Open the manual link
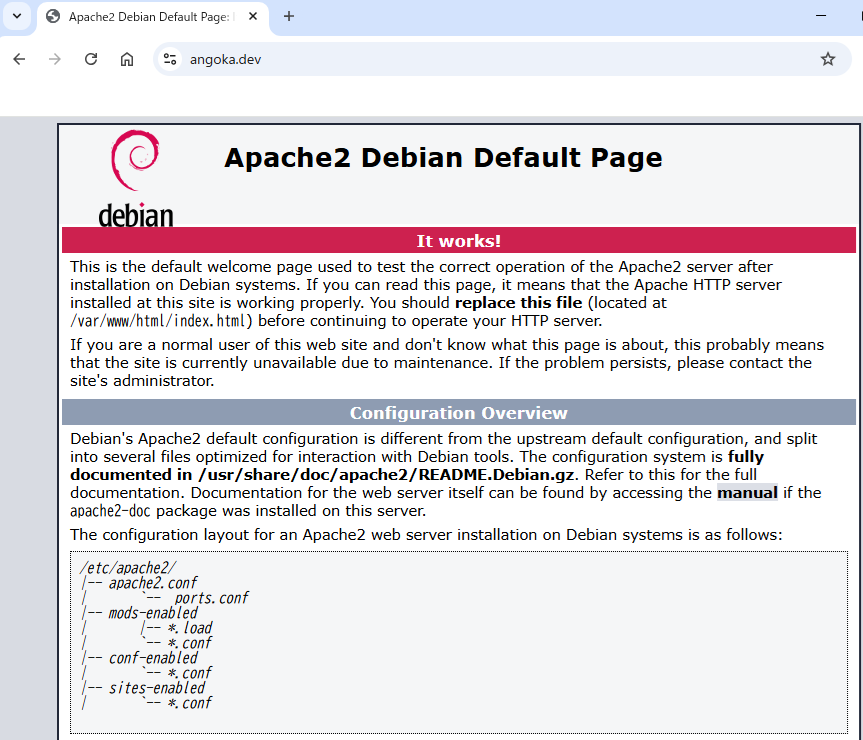Viewport: 863px width, 740px height. (x=746, y=492)
